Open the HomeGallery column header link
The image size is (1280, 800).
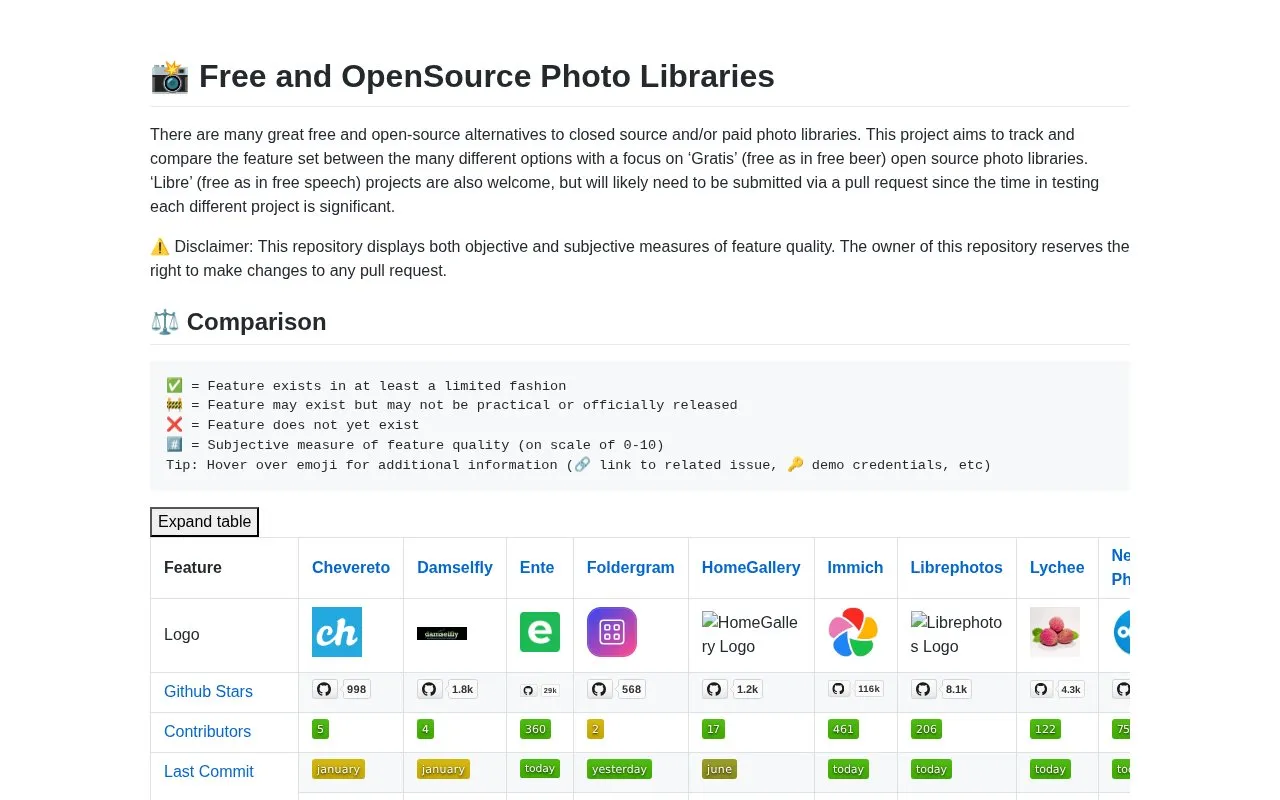click(x=751, y=567)
